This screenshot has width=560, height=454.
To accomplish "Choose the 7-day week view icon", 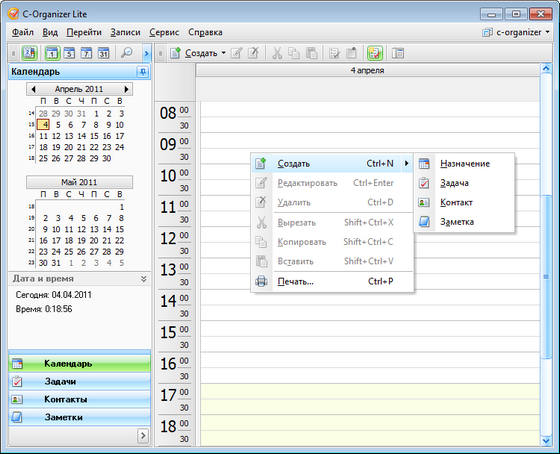I will [86, 53].
